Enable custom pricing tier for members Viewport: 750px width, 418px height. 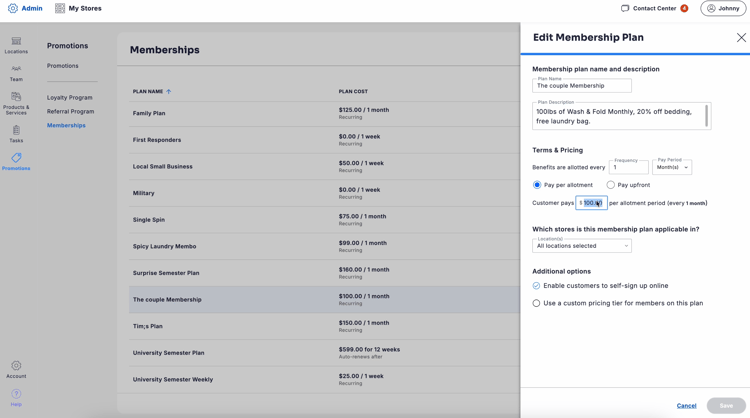tap(537, 303)
